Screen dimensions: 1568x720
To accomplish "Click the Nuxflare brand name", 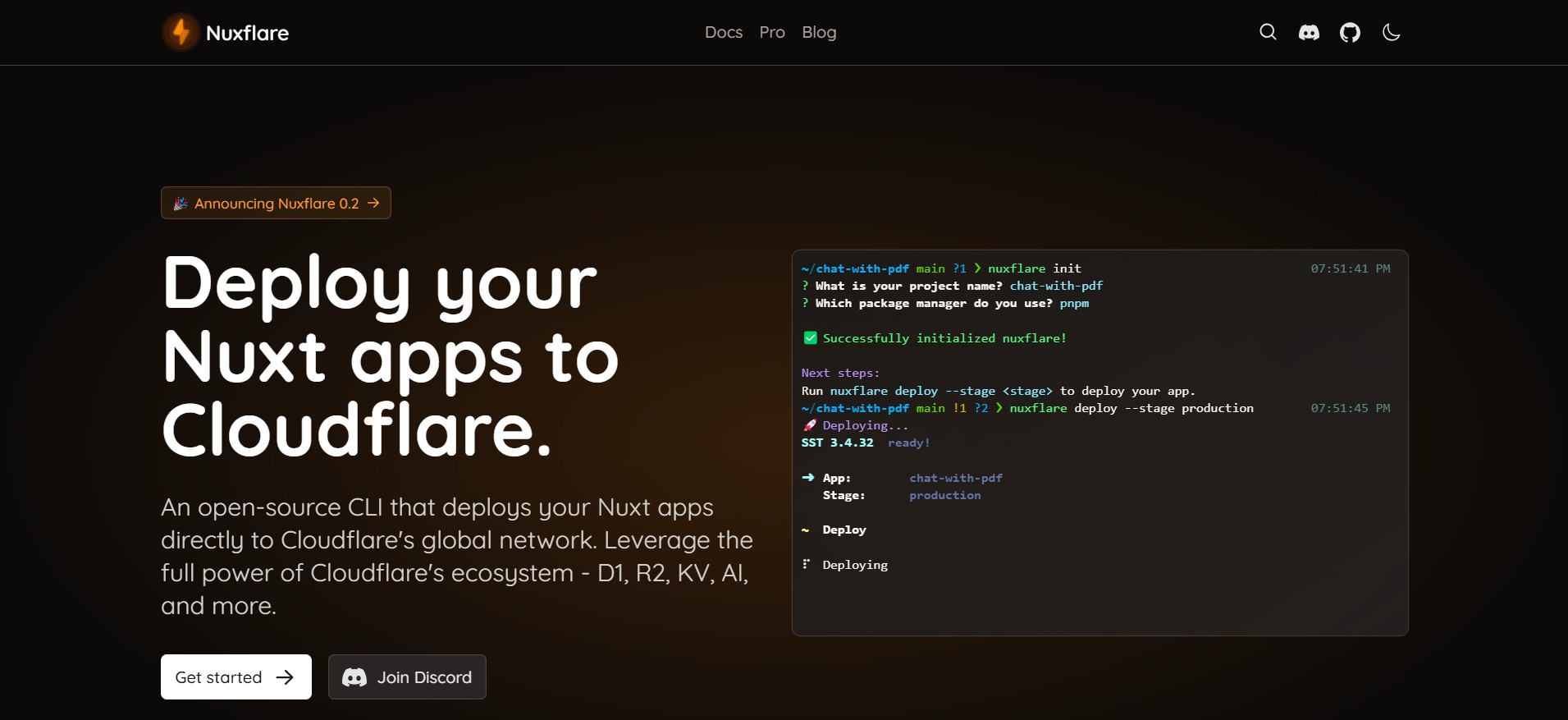I will pos(247,33).
